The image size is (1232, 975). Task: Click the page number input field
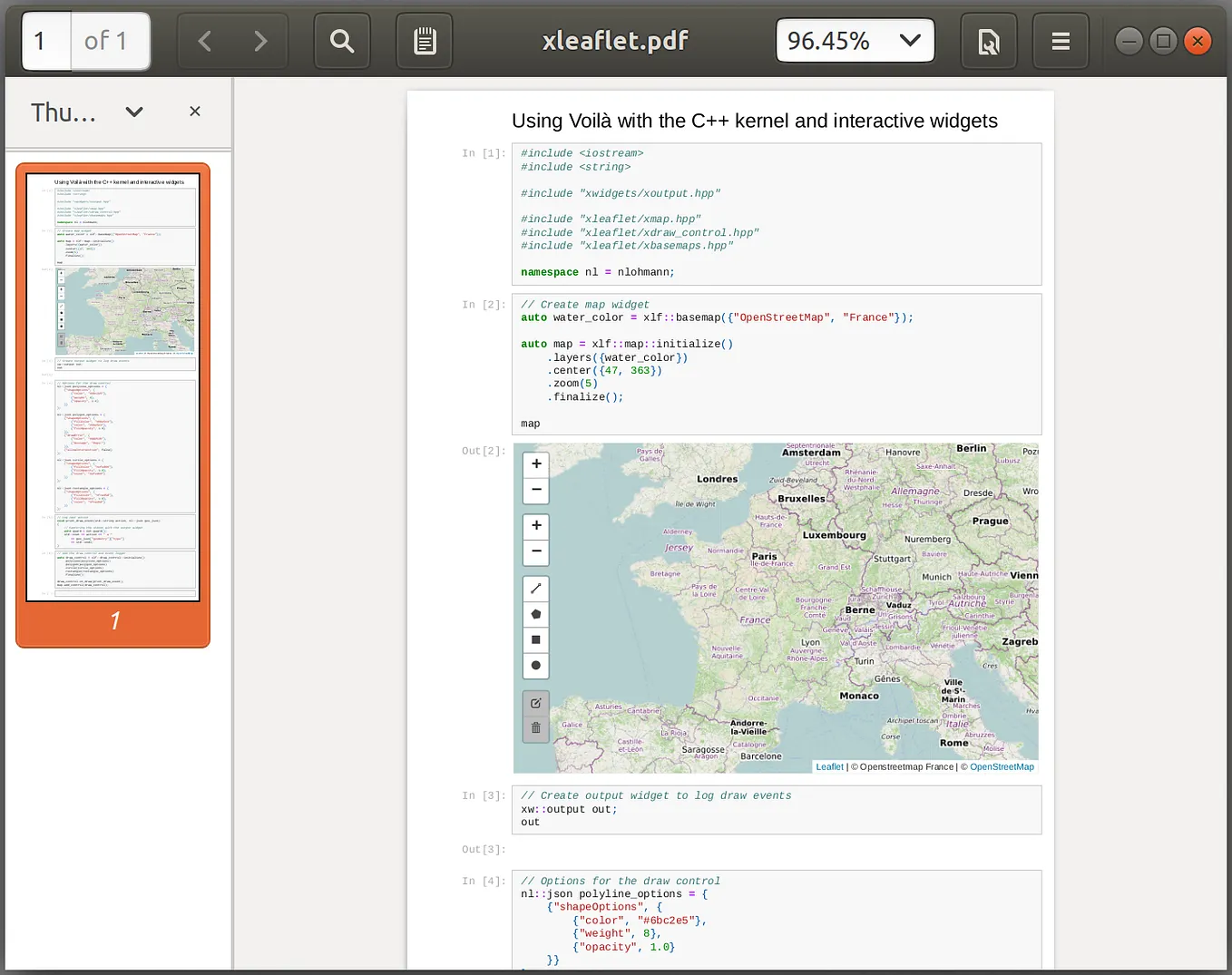click(x=45, y=40)
